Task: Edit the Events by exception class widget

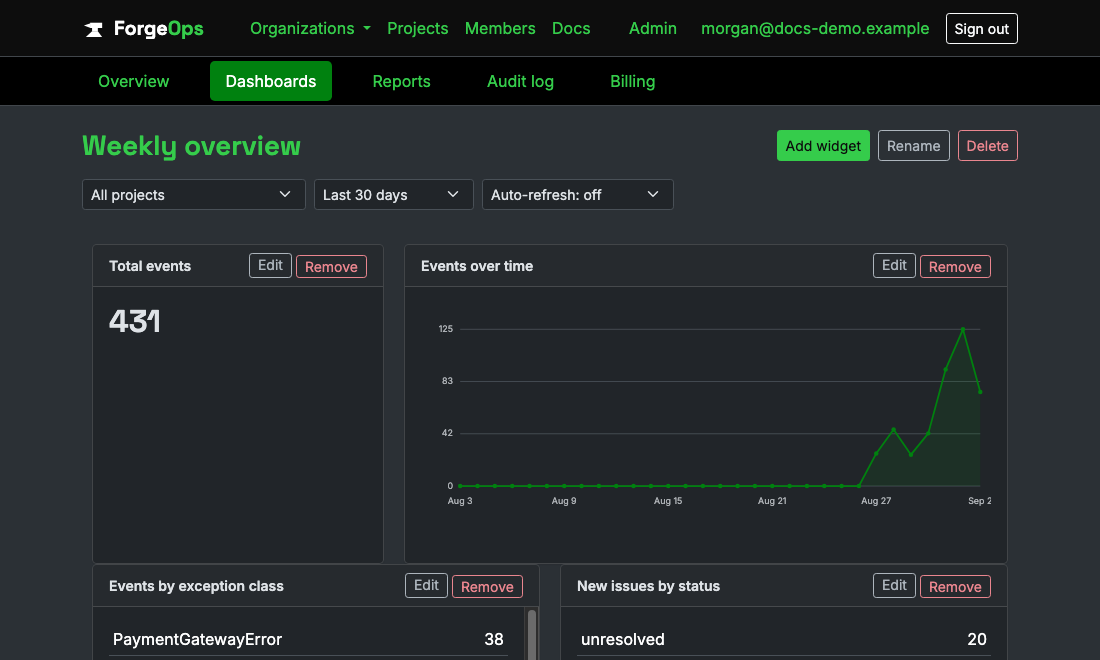Action: (x=426, y=586)
